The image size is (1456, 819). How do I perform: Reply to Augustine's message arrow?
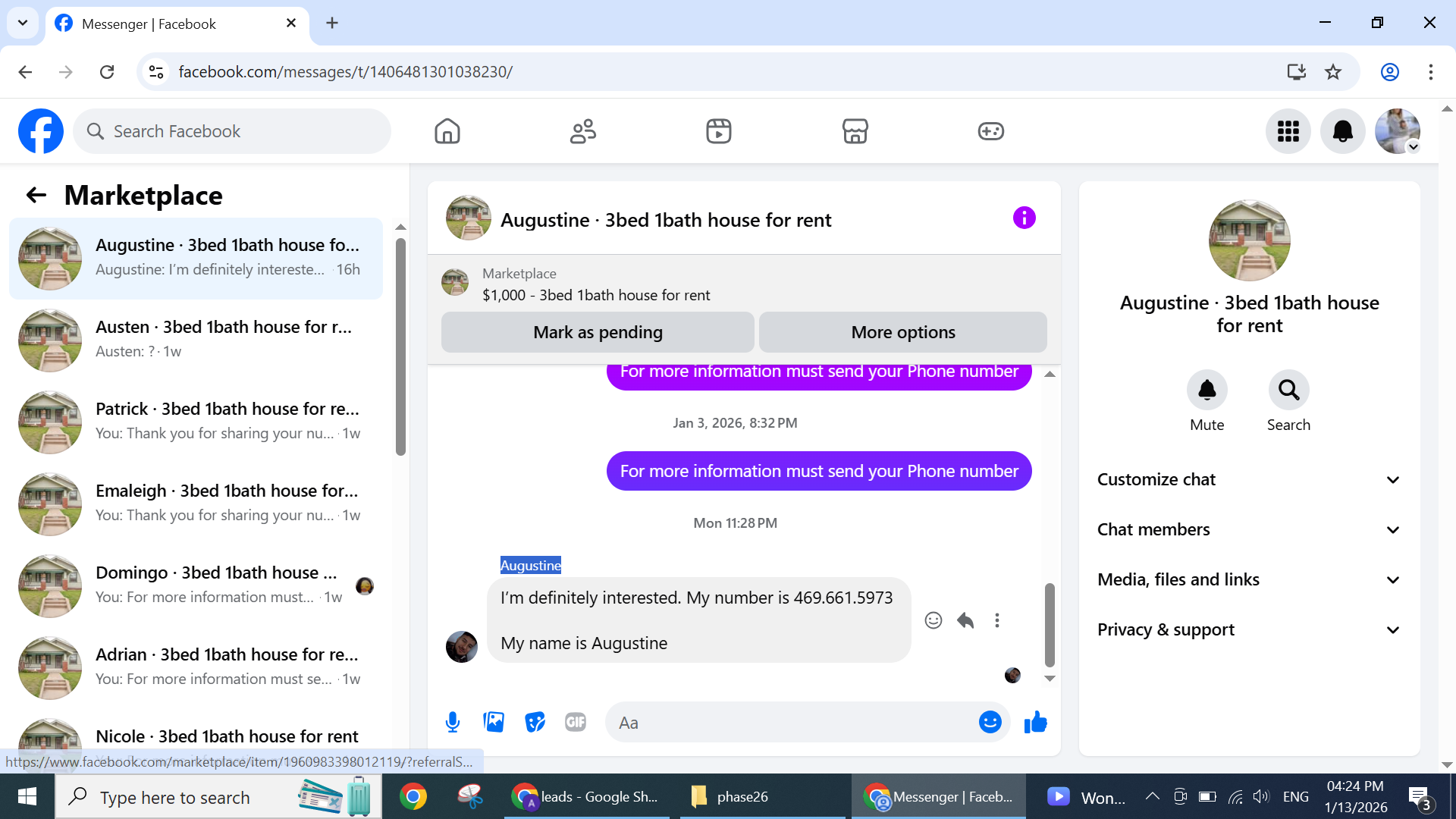[x=965, y=620]
